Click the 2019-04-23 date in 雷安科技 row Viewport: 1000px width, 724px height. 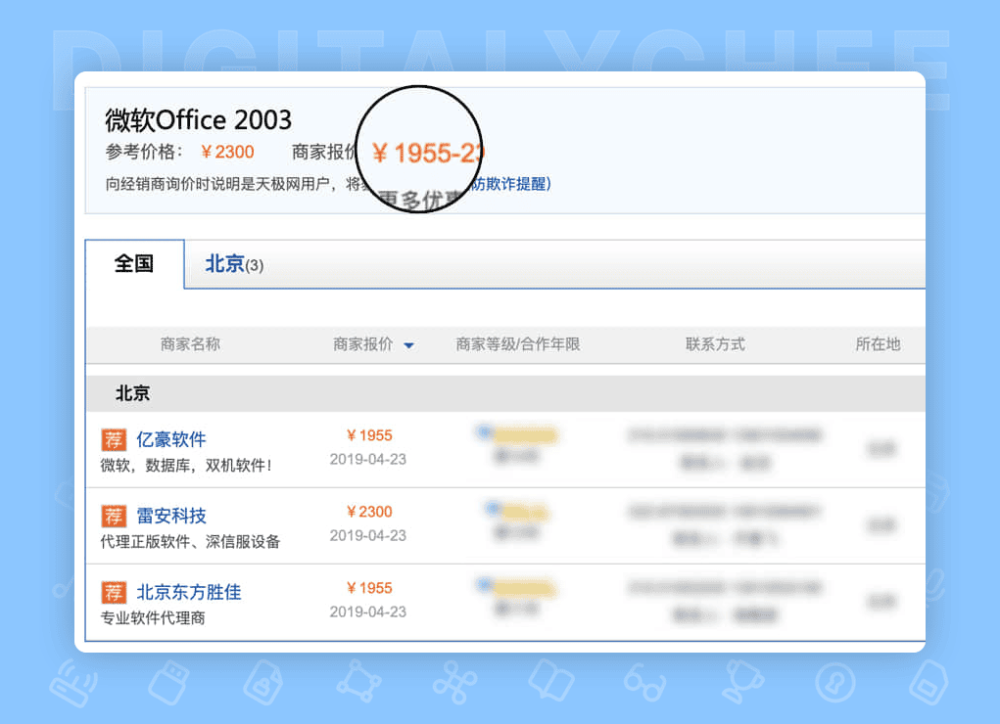click(x=368, y=536)
